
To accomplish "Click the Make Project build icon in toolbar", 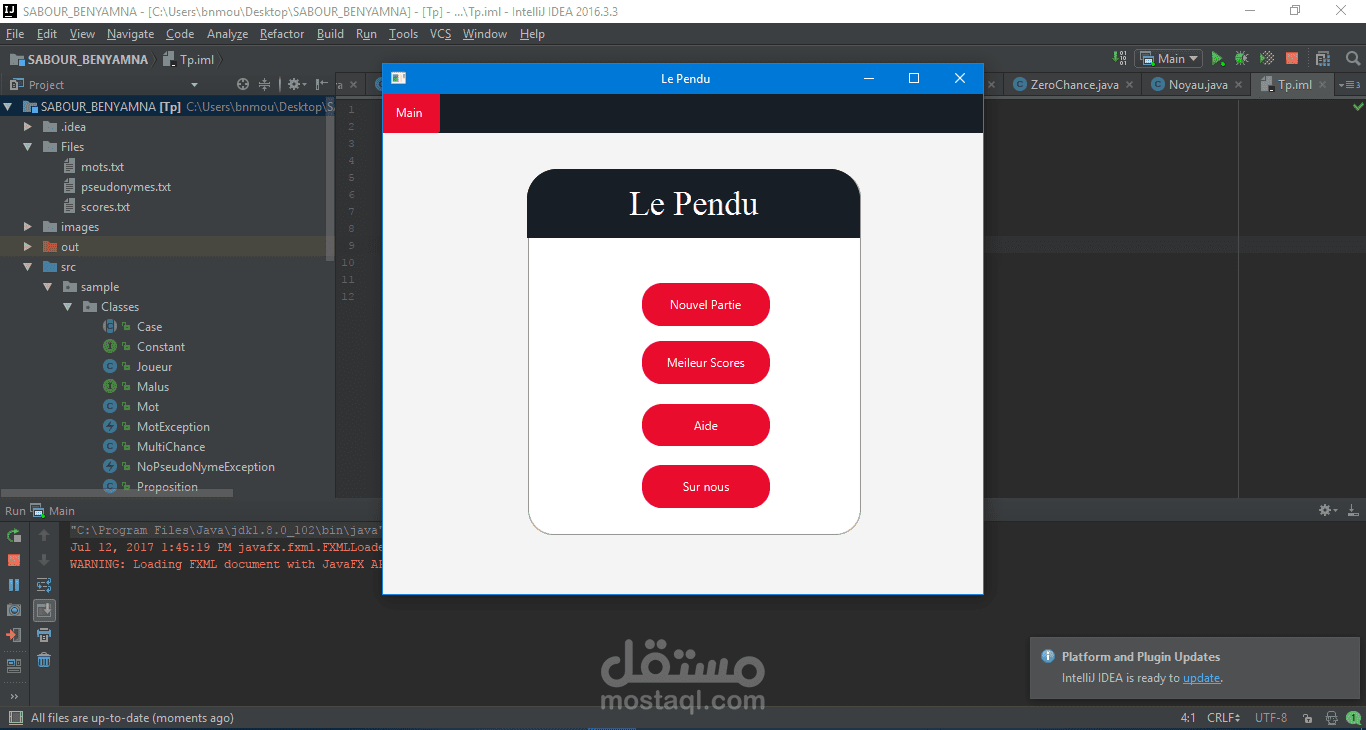I will [x=1119, y=59].
